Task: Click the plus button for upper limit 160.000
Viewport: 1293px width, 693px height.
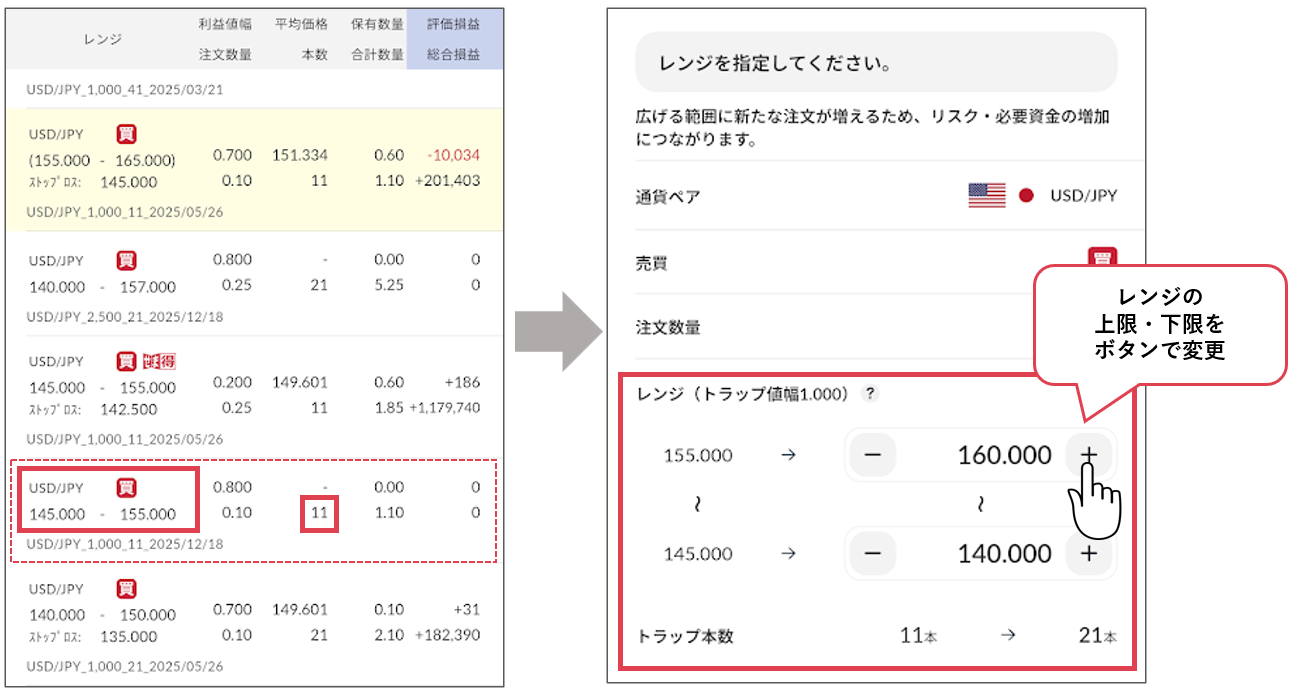Action: [1088, 455]
